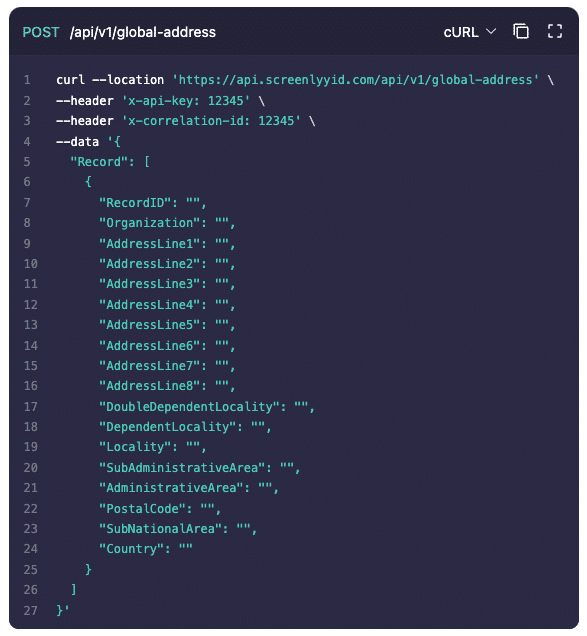The image size is (587, 636).
Task: Copy the code snippet with copy icon
Action: pos(520,31)
